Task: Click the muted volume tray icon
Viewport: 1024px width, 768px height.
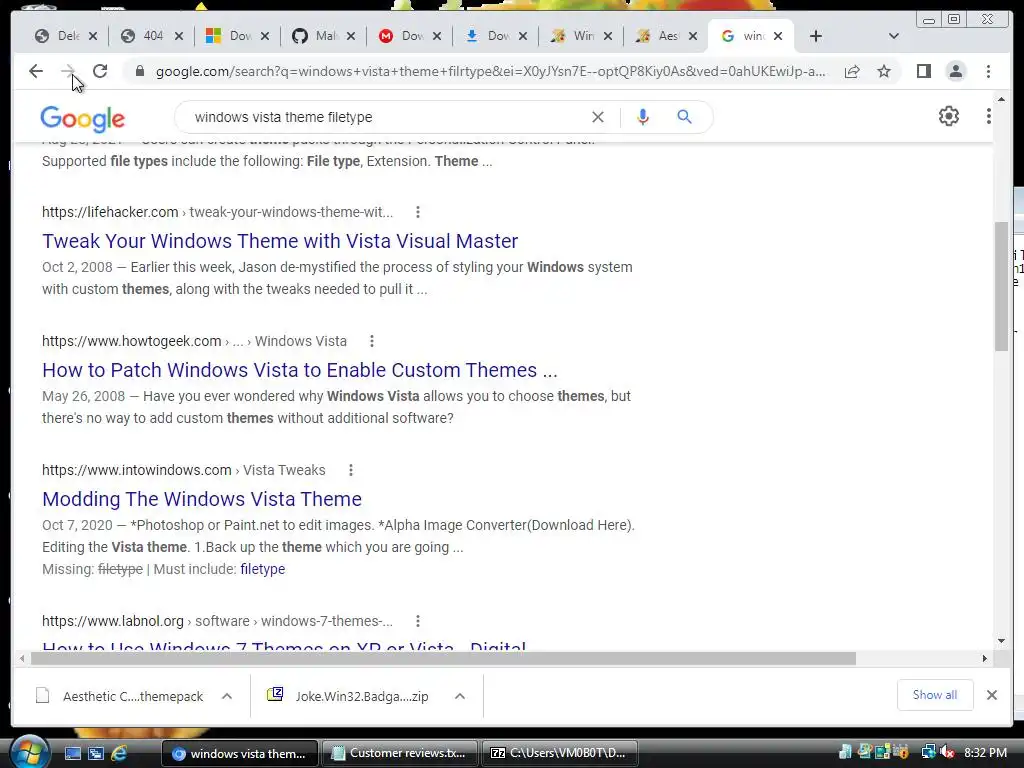Action: [947, 752]
